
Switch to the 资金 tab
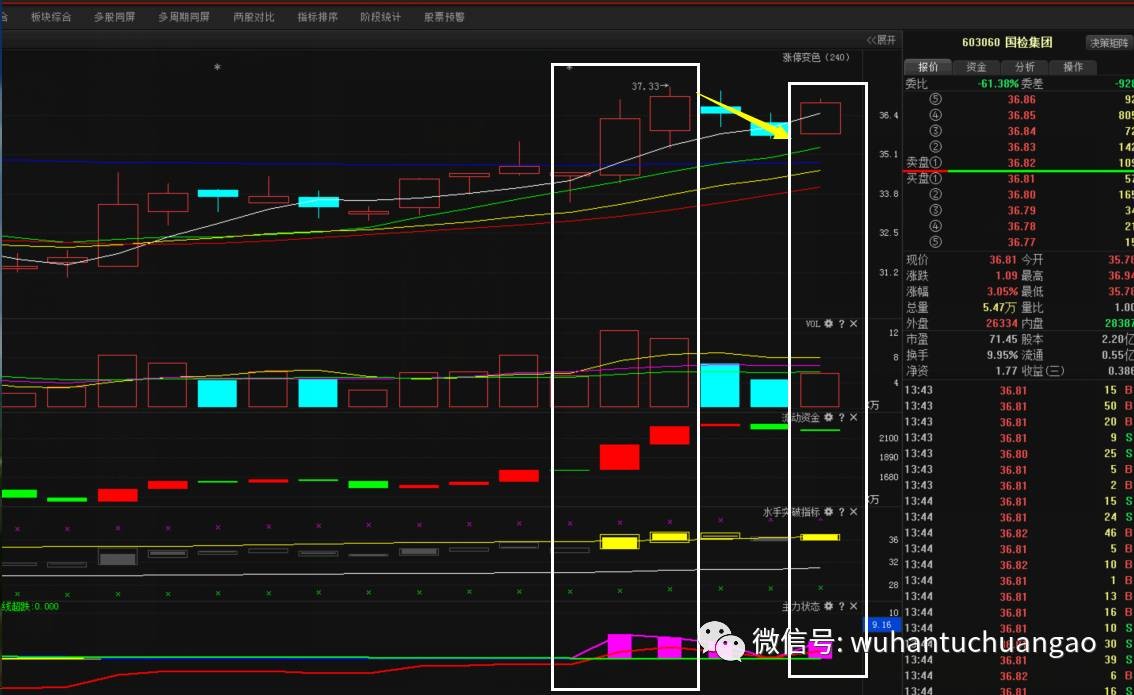(976, 67)
